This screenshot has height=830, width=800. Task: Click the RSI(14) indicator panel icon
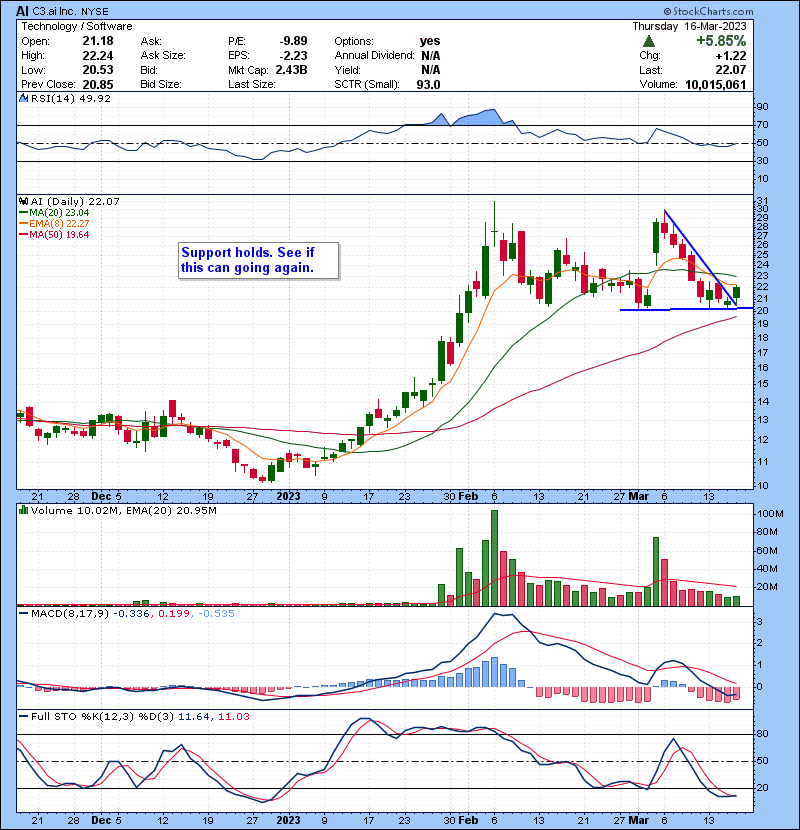click(x=23, y=98)
